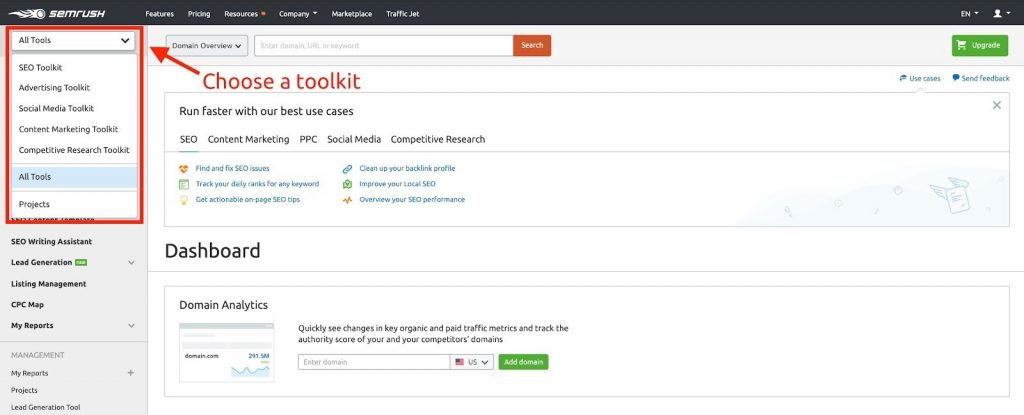This screenshot has width=1024, height=415.
Task: Open the Company menu dropdown
Action: point(298,13)
